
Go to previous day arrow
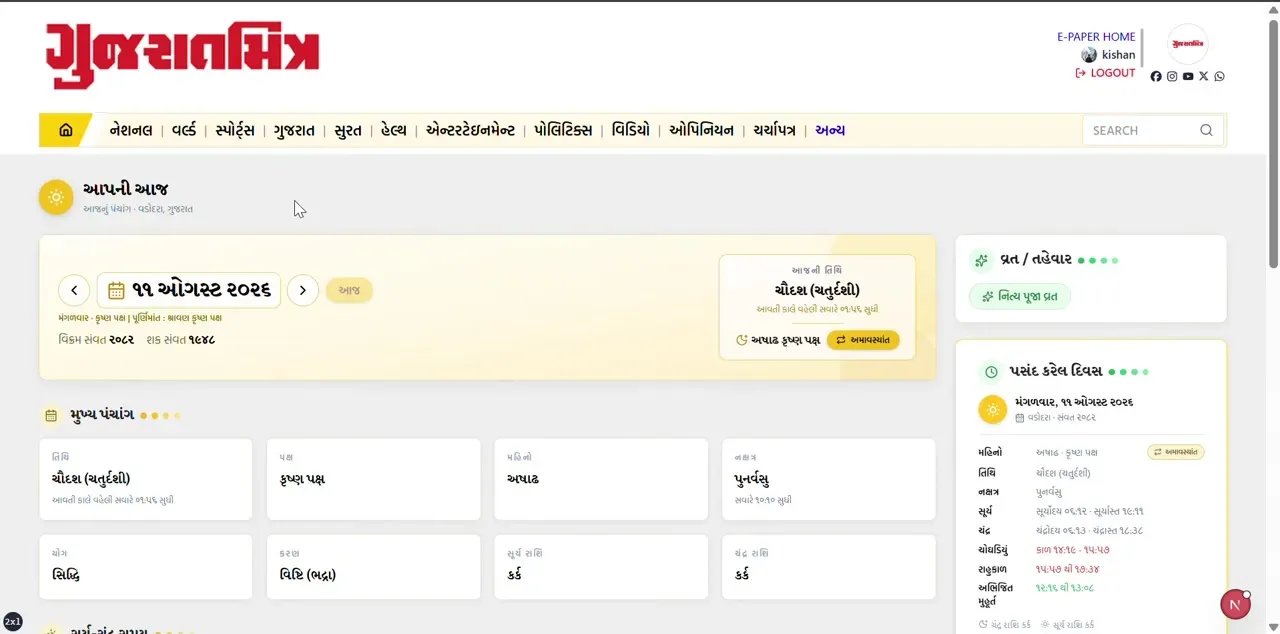[x=74, y=290]
